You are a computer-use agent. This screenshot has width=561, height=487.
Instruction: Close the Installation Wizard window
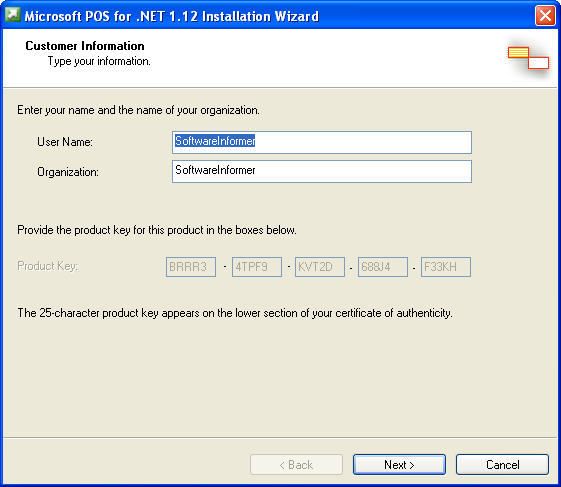click(545, 16)
